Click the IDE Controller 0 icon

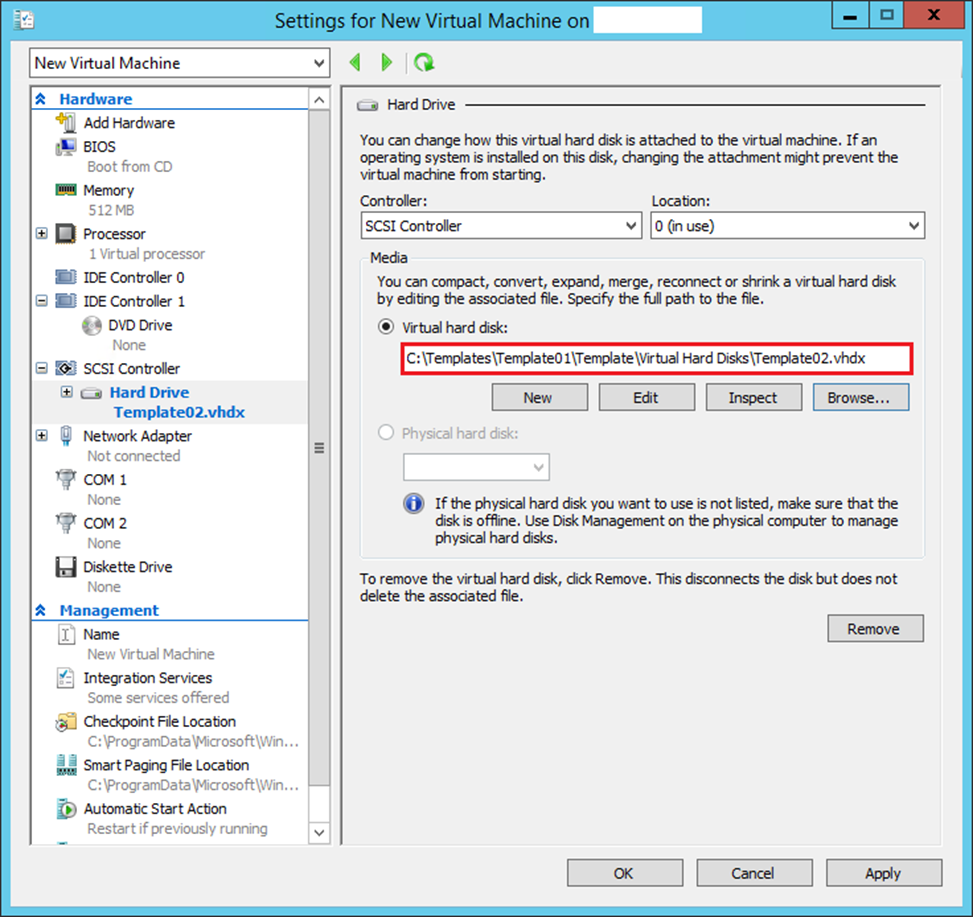(66, 277)
